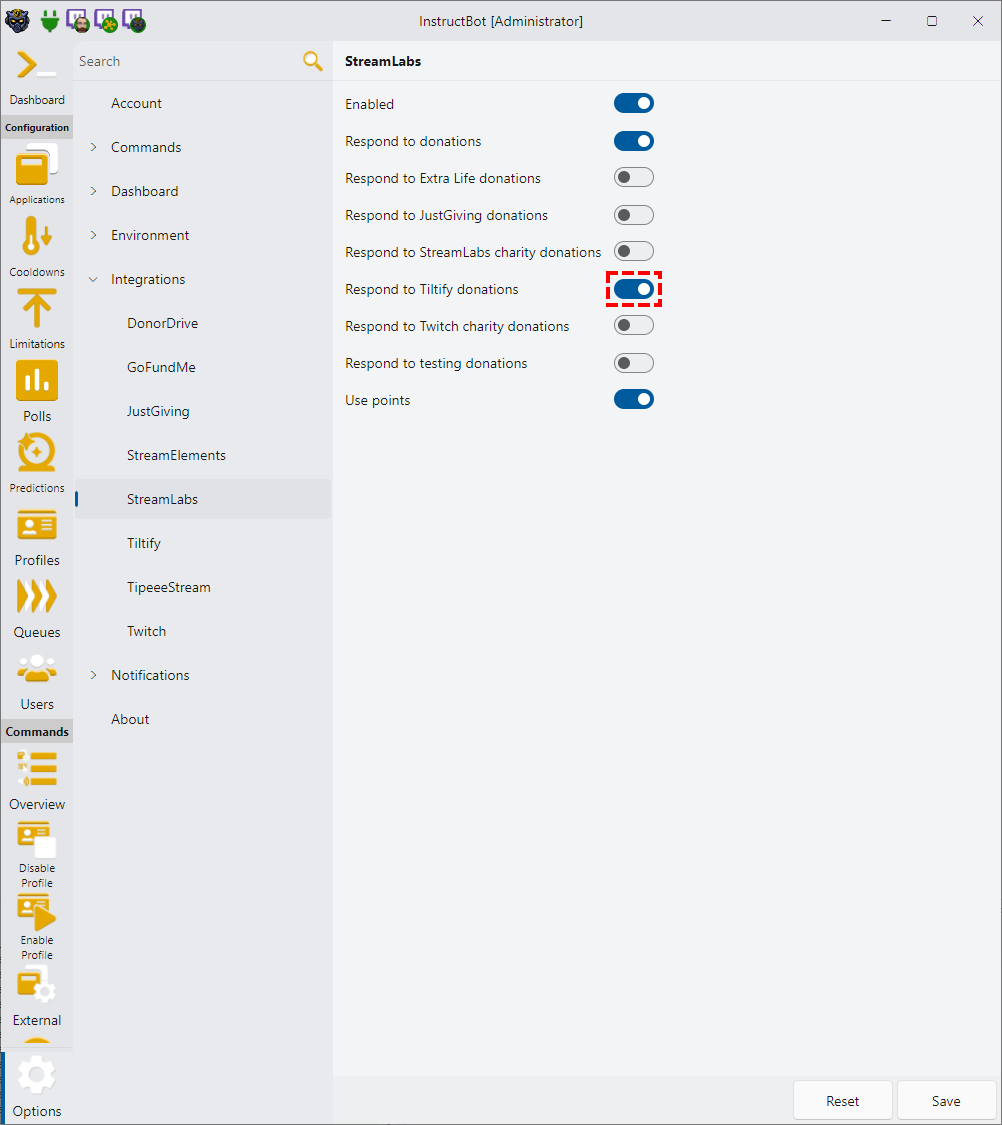Minimize the InstructBot window

click(x=886, y=21)
